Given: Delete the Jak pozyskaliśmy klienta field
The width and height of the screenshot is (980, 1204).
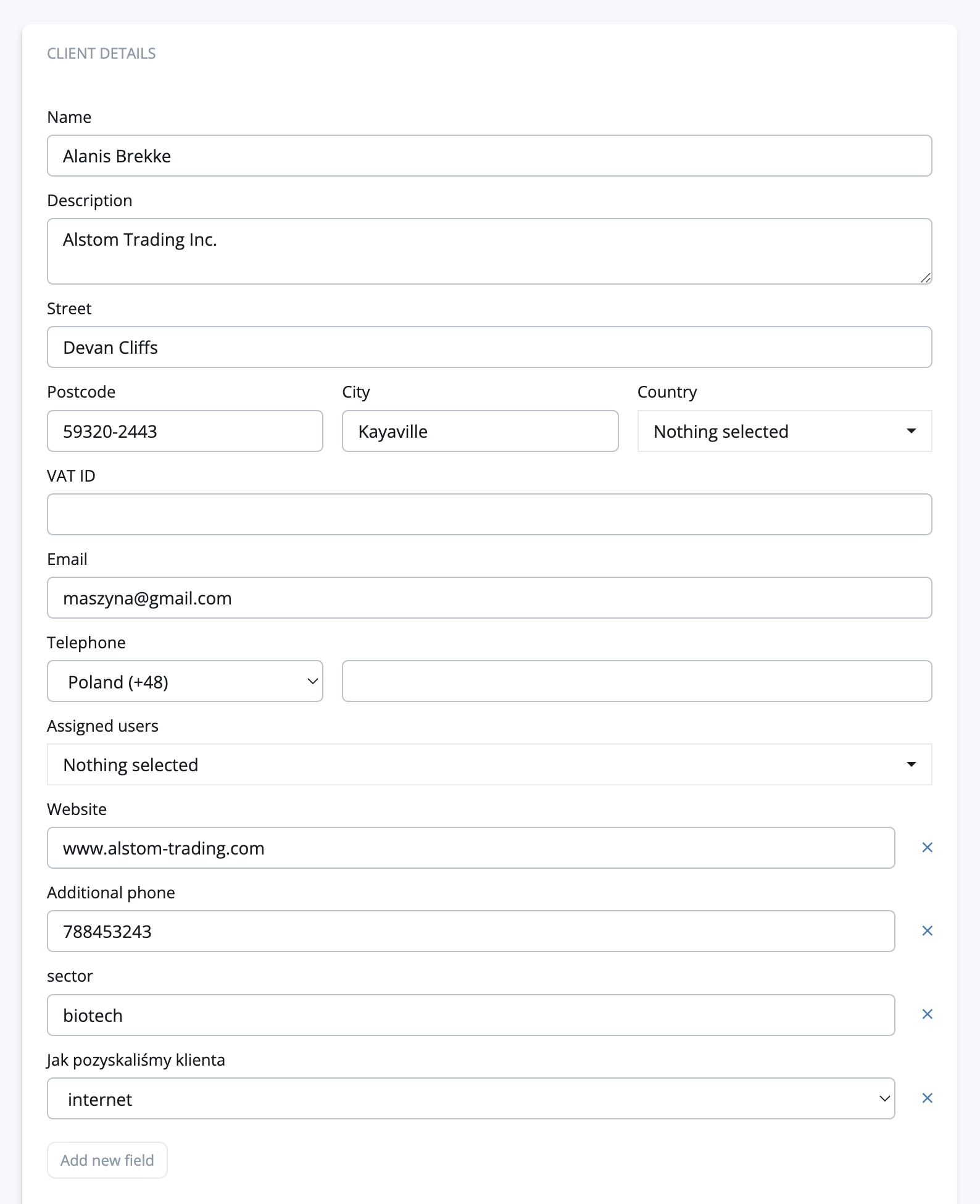Looking at the screenshot, I should (x=927, y=1098).
